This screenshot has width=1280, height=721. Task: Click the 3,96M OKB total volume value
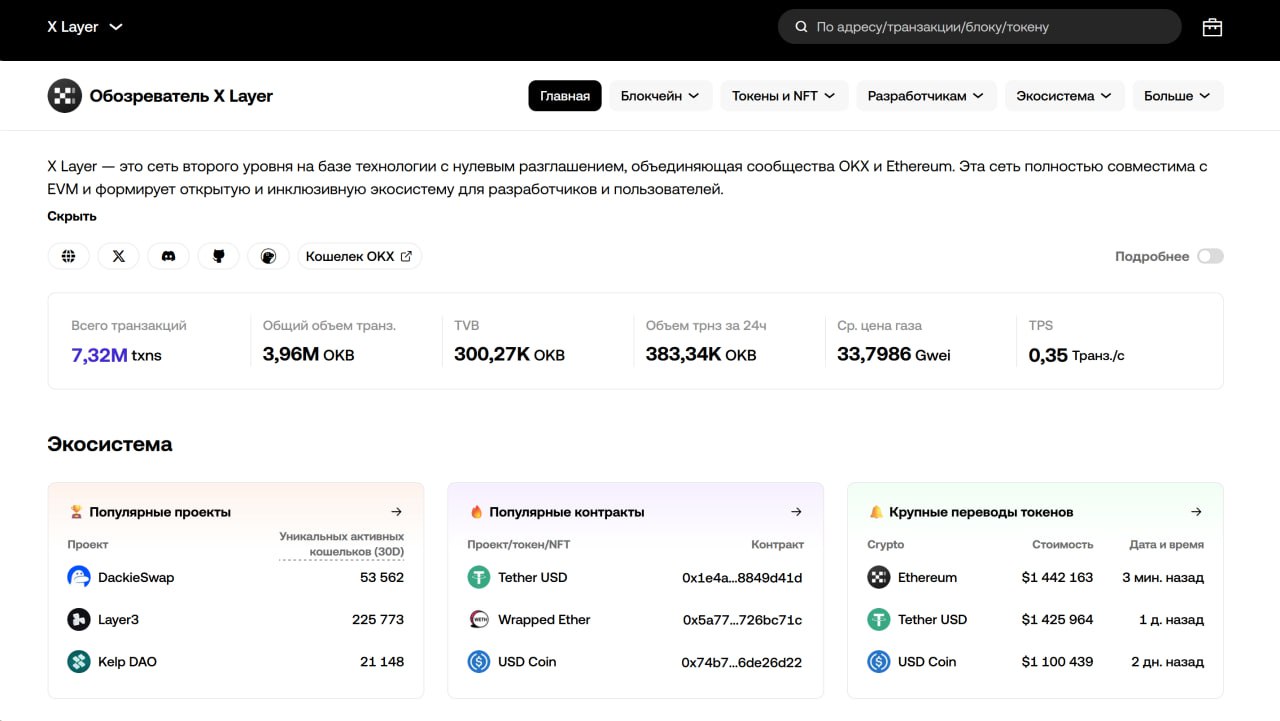click(308, 354)
